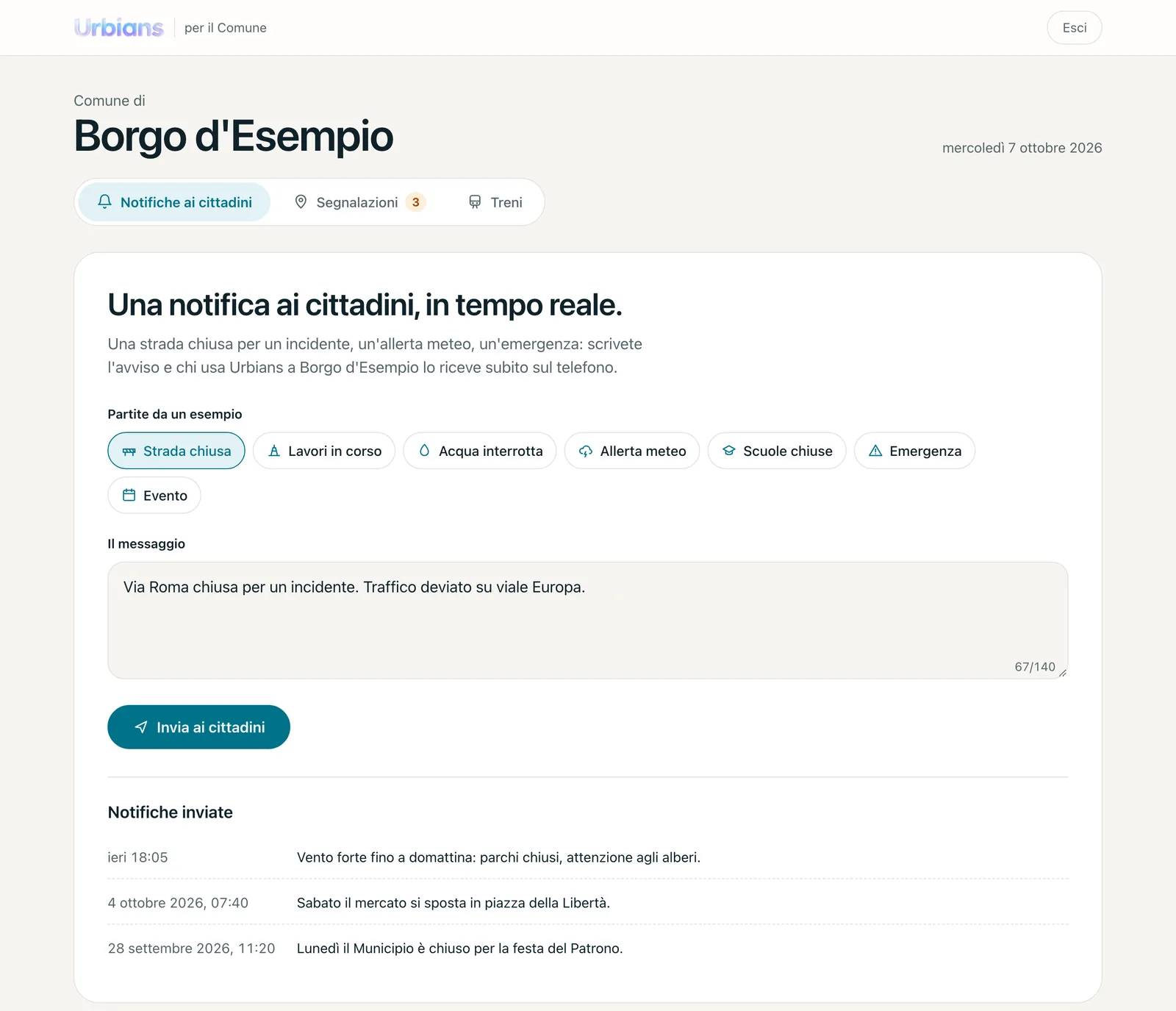1176x1011 pixels.
Task: Select the Emergenza example
Action: (915, 451)
